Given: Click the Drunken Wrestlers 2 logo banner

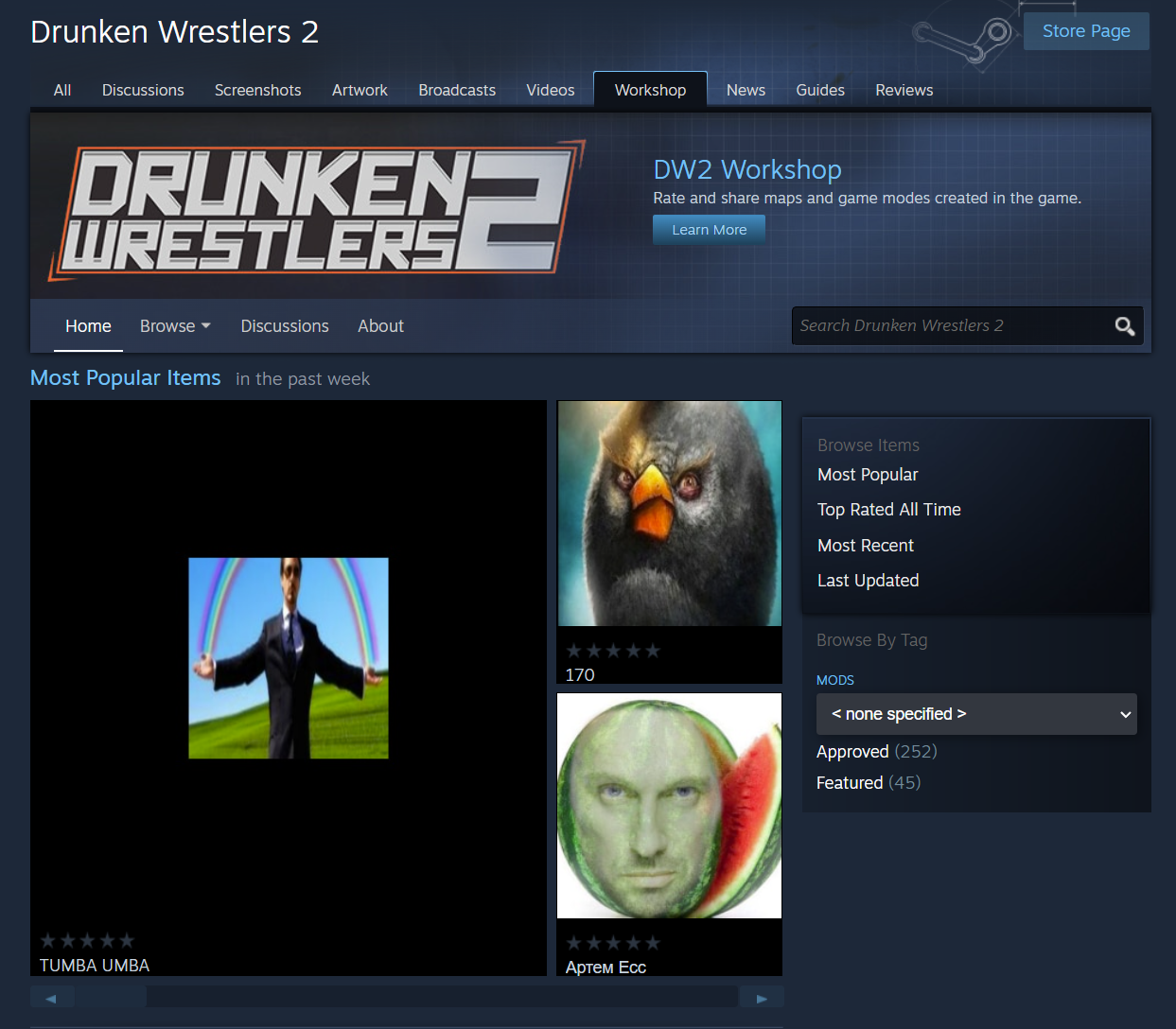Looking at the screenshot, I should tap(318, 210).
